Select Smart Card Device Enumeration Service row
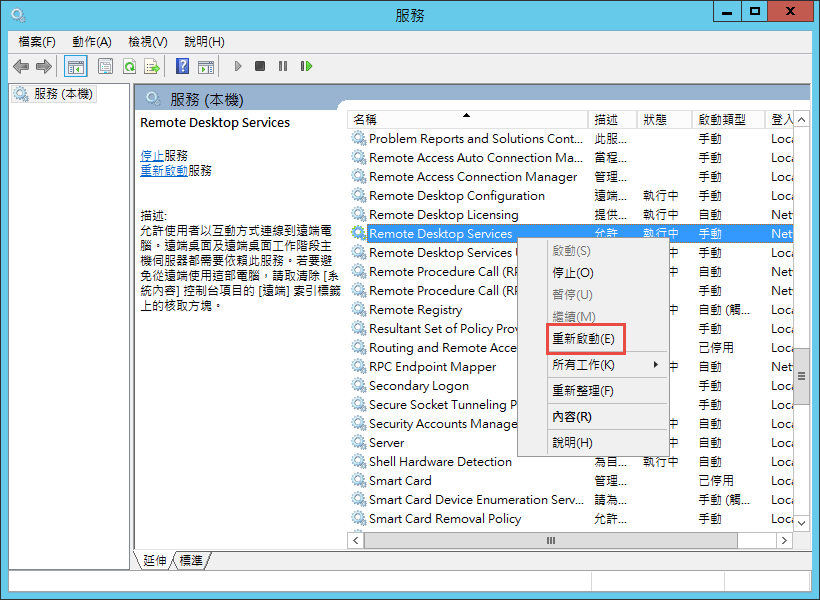 click(571, 500)
